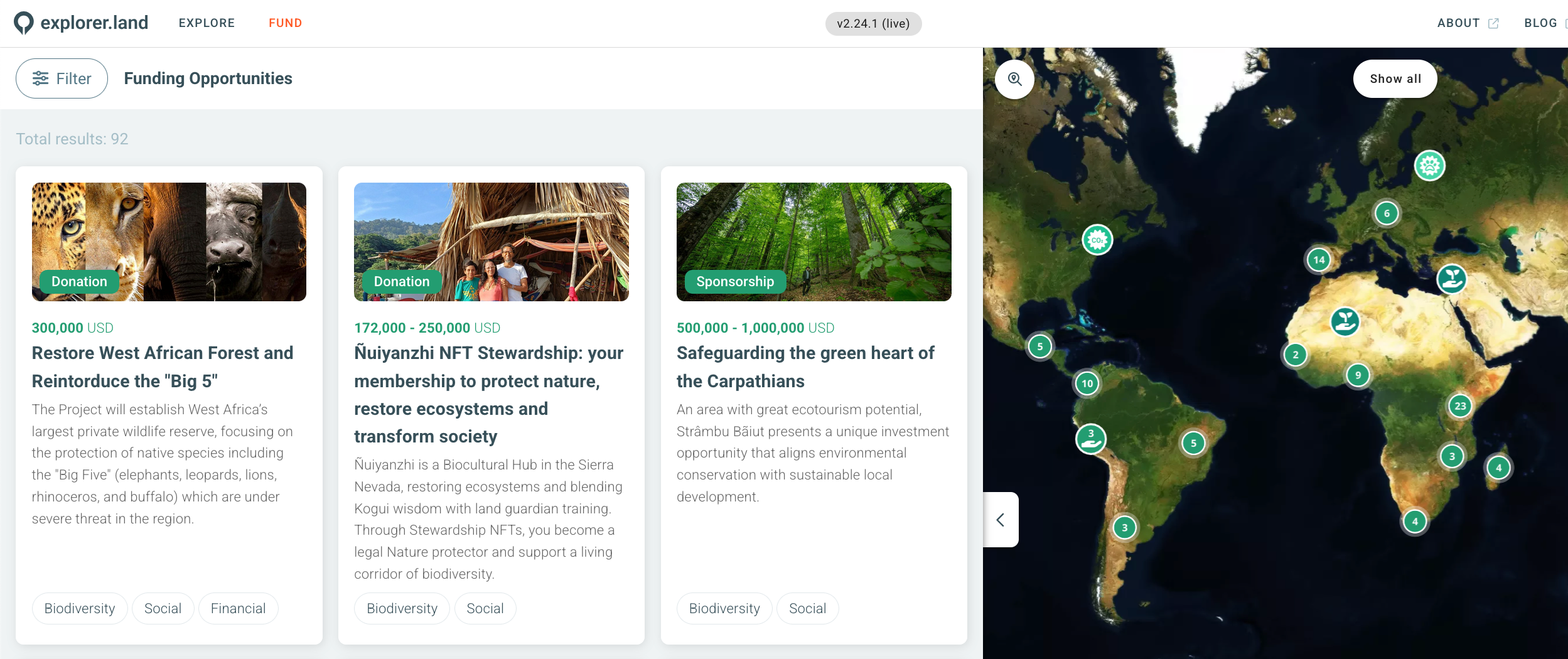Switch to the FUND tab
1568x659 pixels.
[286, 23]
